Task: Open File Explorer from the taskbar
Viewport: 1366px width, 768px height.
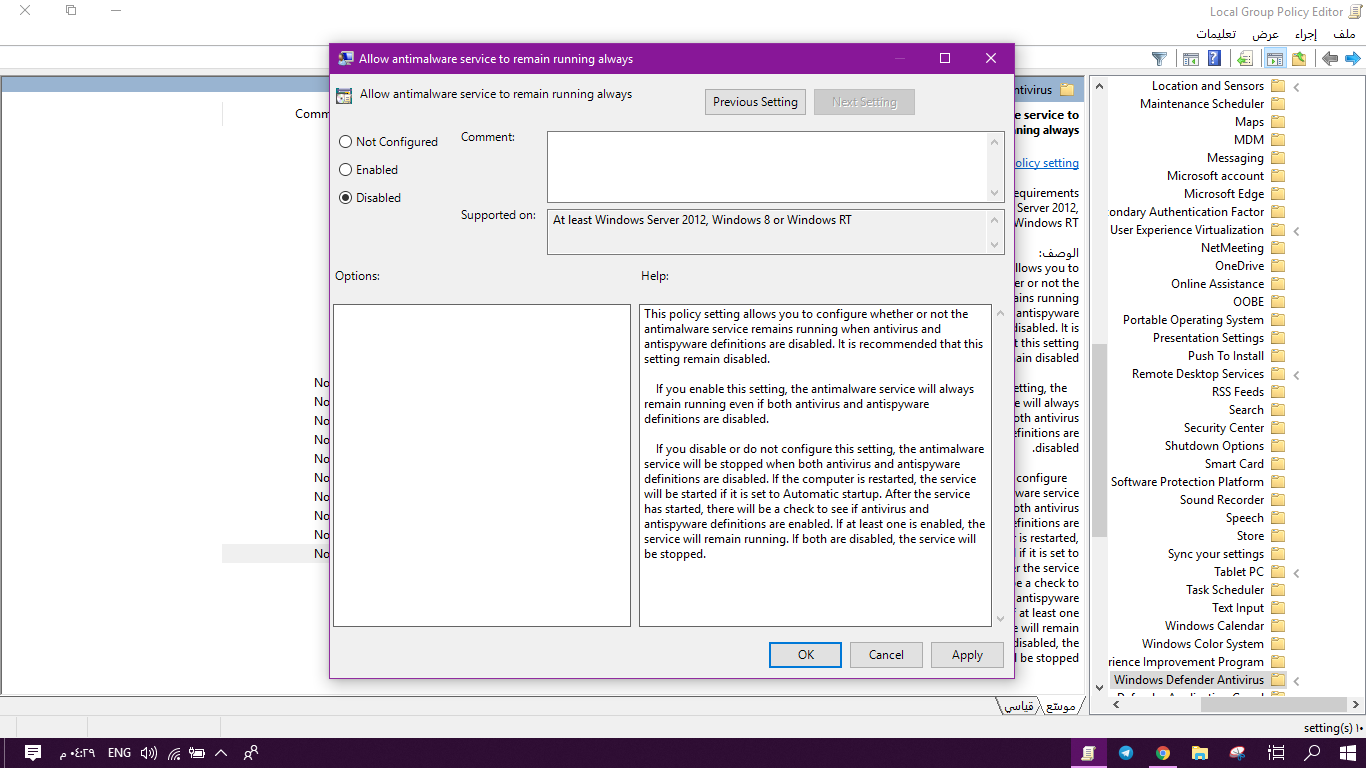Action: click(1200, 753)
